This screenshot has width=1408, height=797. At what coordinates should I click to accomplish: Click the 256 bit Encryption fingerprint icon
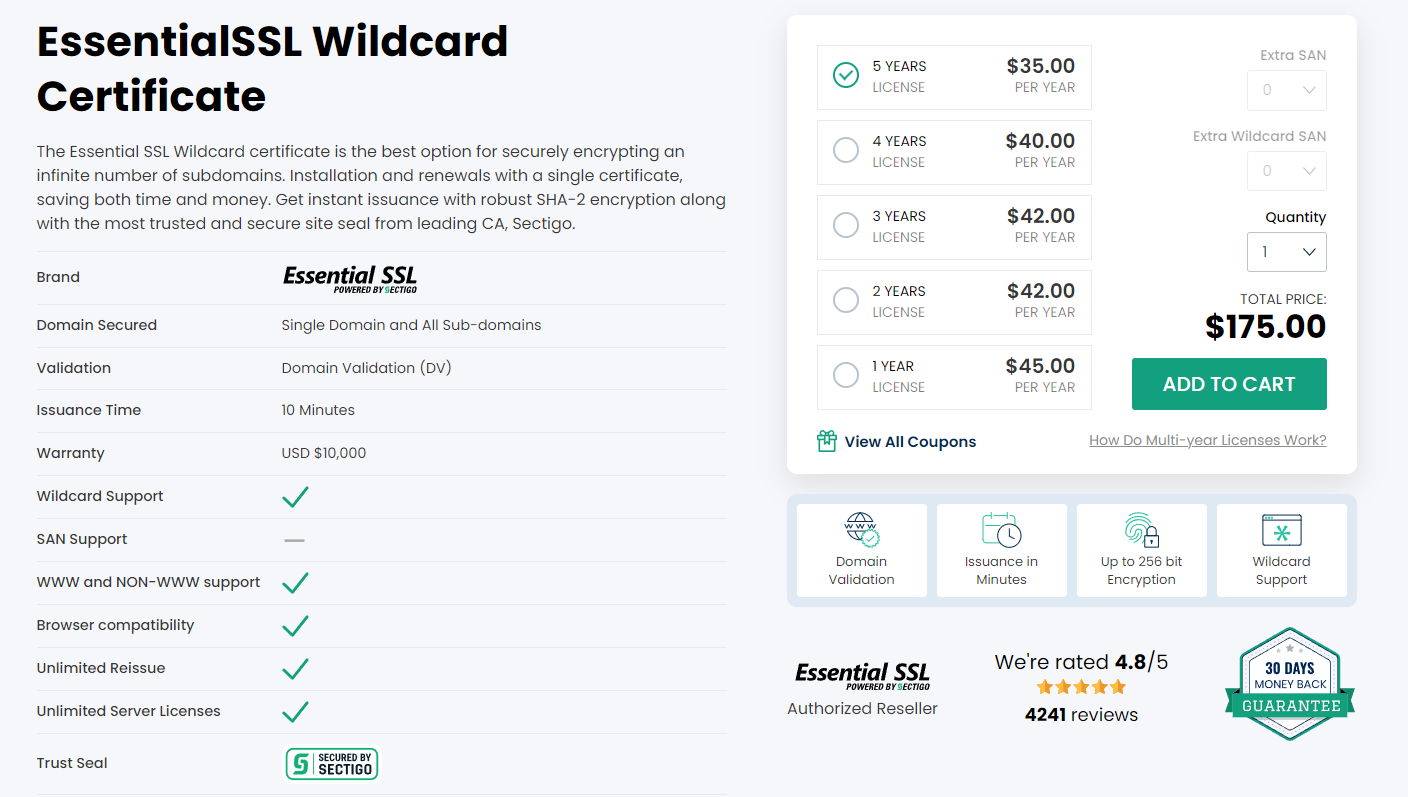coord(1141,530)
